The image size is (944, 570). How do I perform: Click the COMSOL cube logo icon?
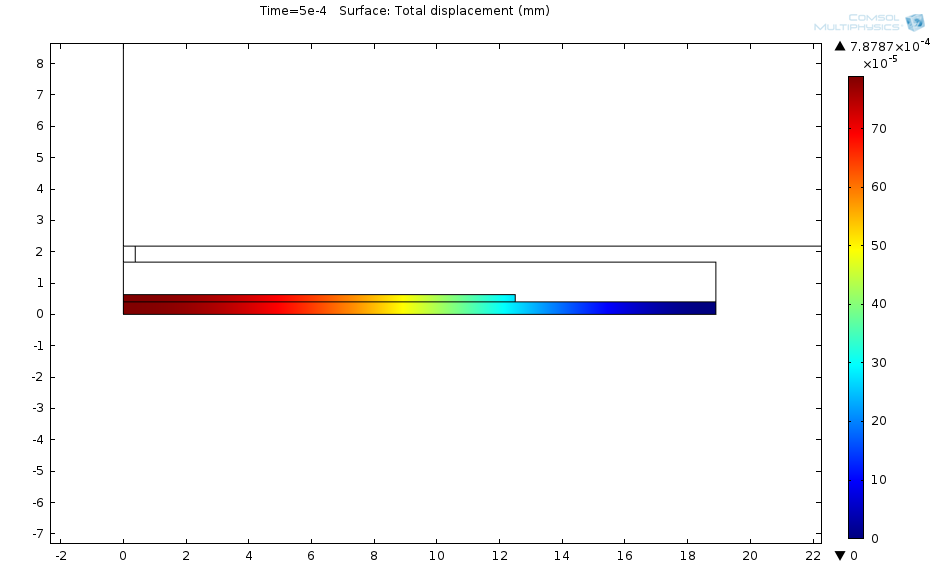point(914,22)
